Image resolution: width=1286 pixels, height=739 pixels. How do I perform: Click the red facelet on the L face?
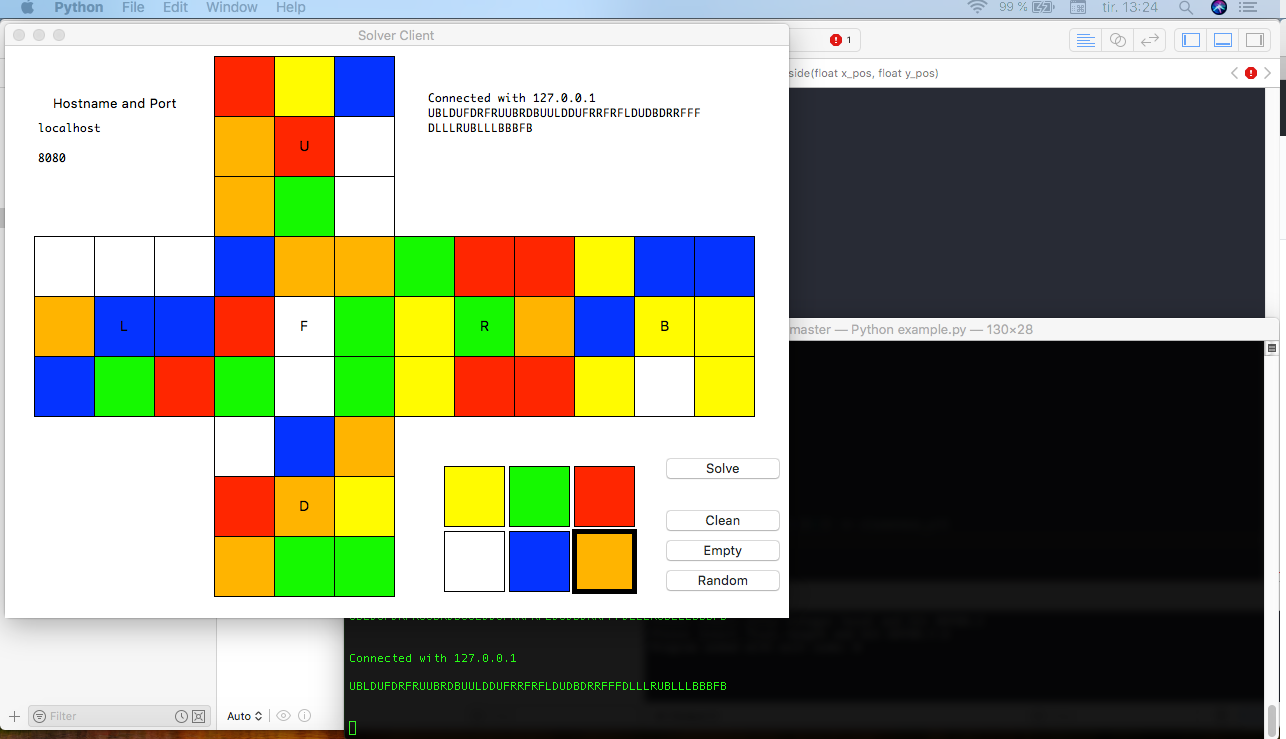[184, 386]
